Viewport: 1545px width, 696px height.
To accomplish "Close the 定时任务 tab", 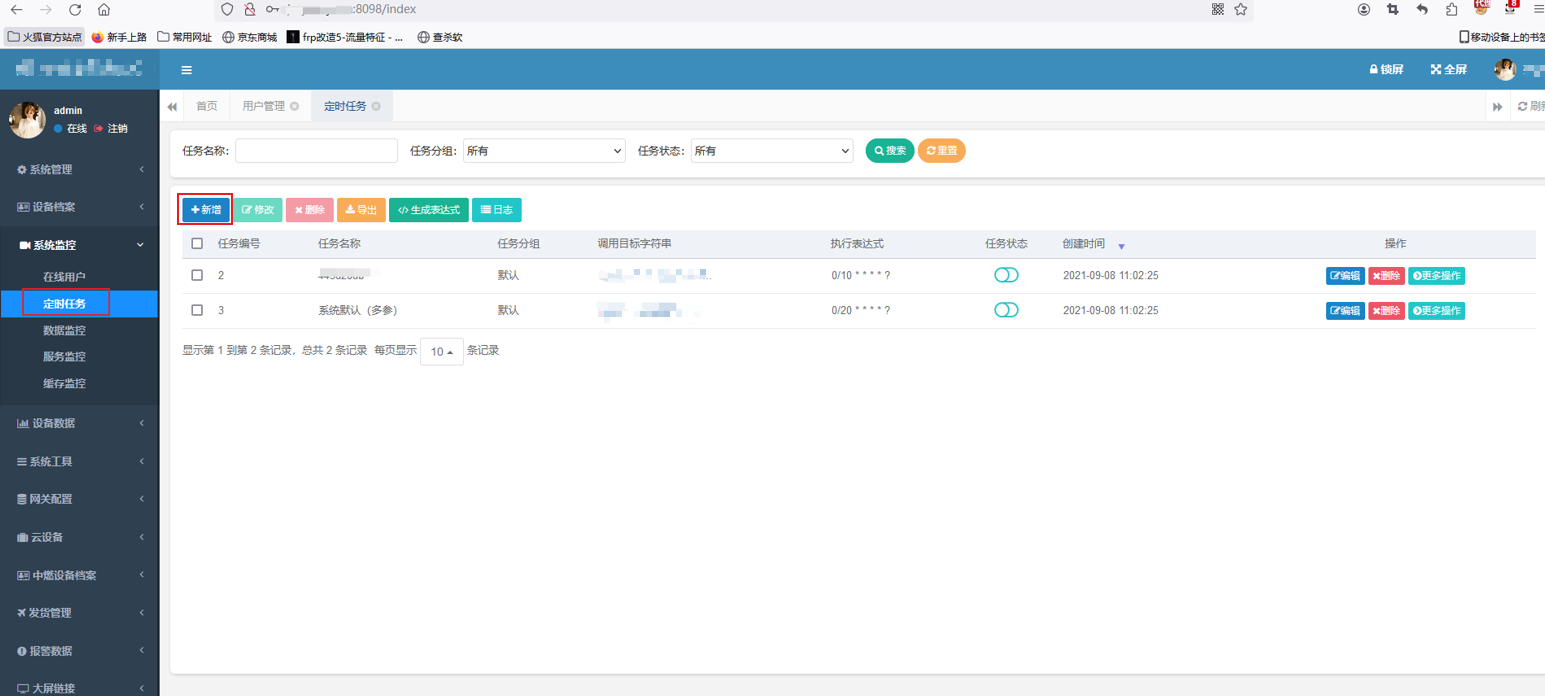I will click(376, 106).
